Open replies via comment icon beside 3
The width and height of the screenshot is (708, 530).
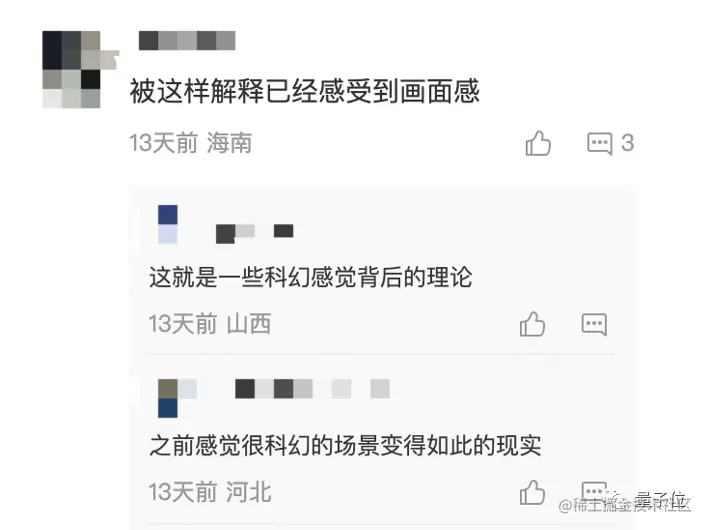coord(600,144)
